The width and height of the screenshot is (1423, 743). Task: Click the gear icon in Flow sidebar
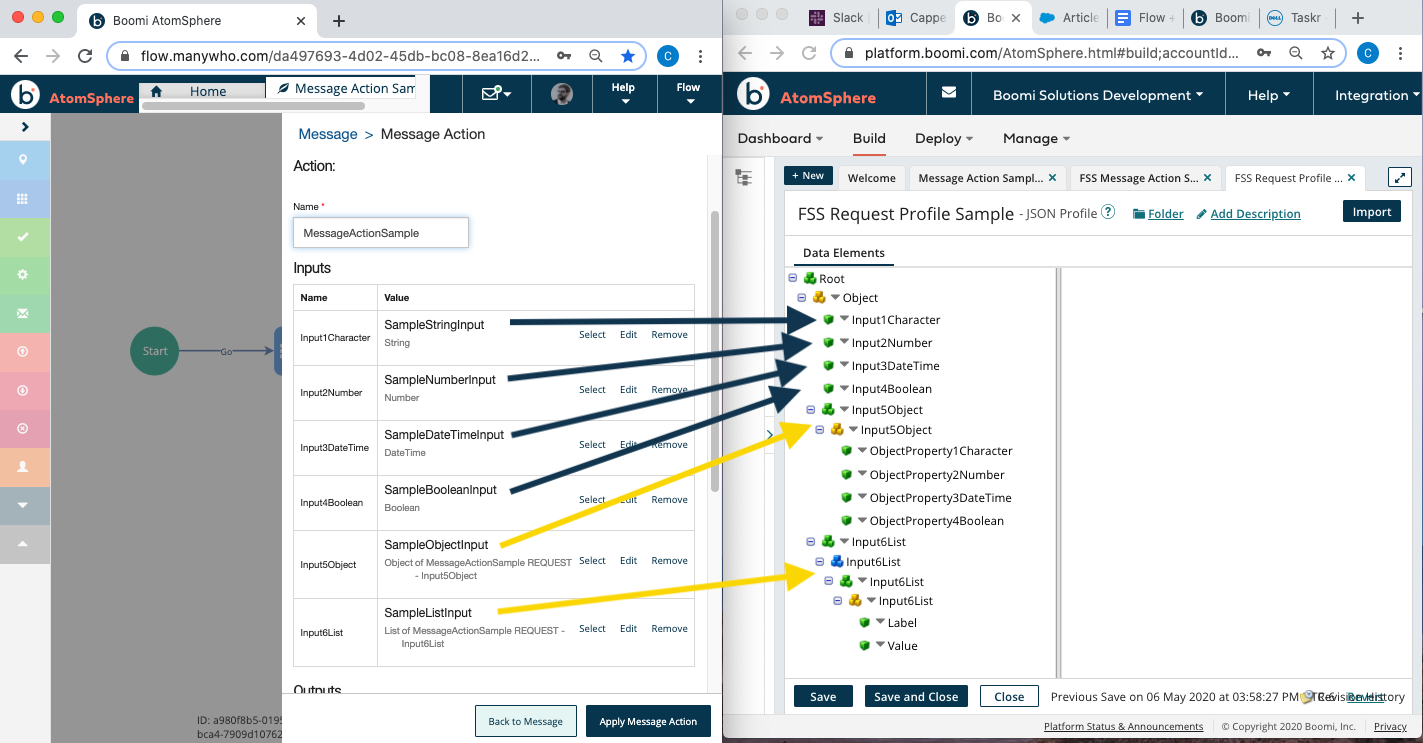23,275
